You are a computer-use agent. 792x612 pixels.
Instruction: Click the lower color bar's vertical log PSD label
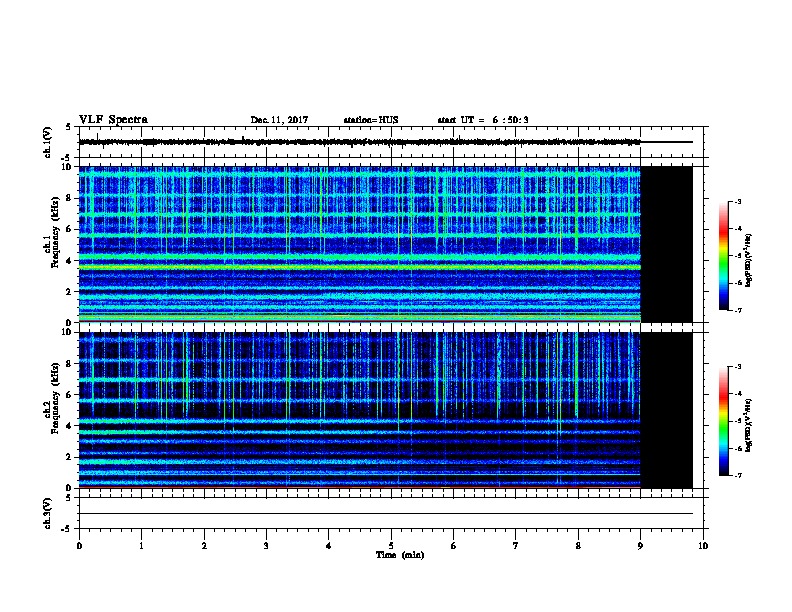(749, 426)
